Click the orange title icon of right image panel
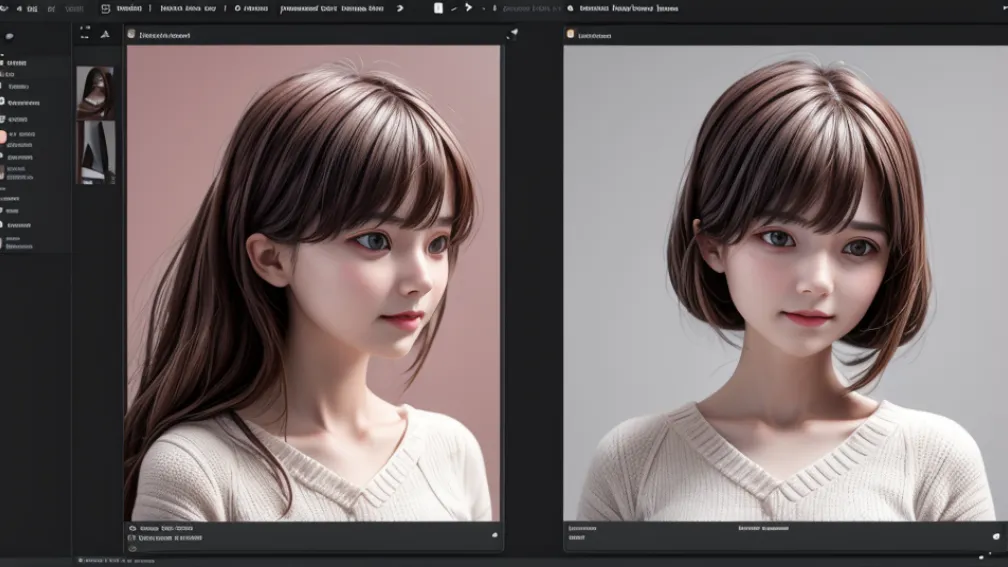 pos(570,34)
